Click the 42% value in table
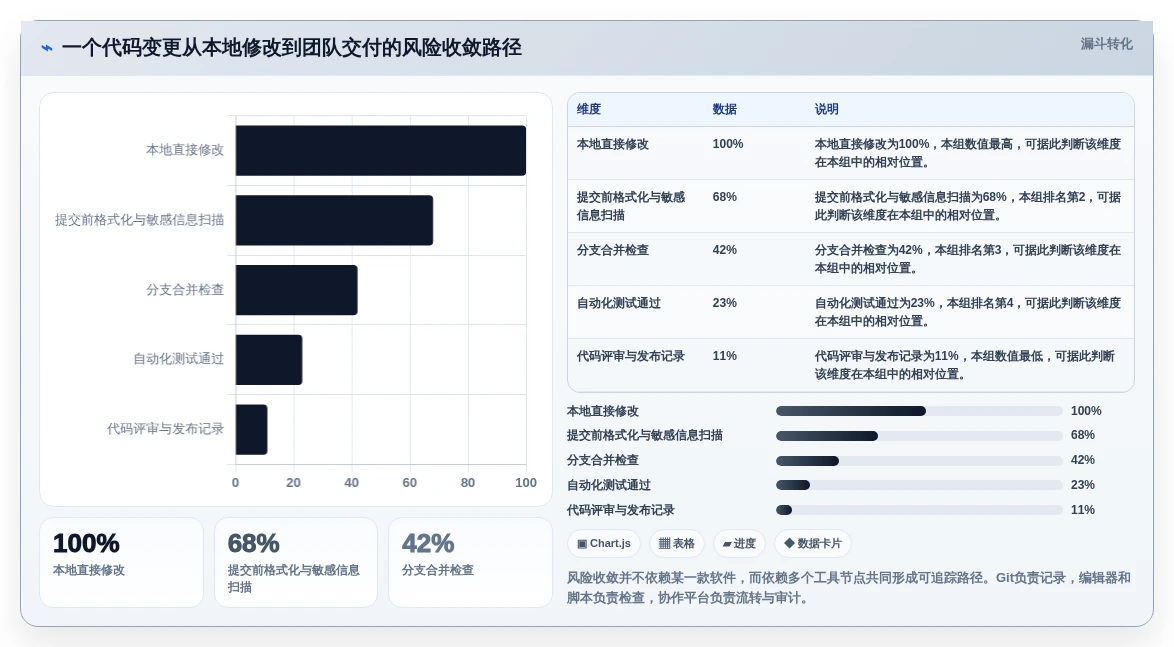This screenshot has height=647, width=1174. tap(725, 250)
